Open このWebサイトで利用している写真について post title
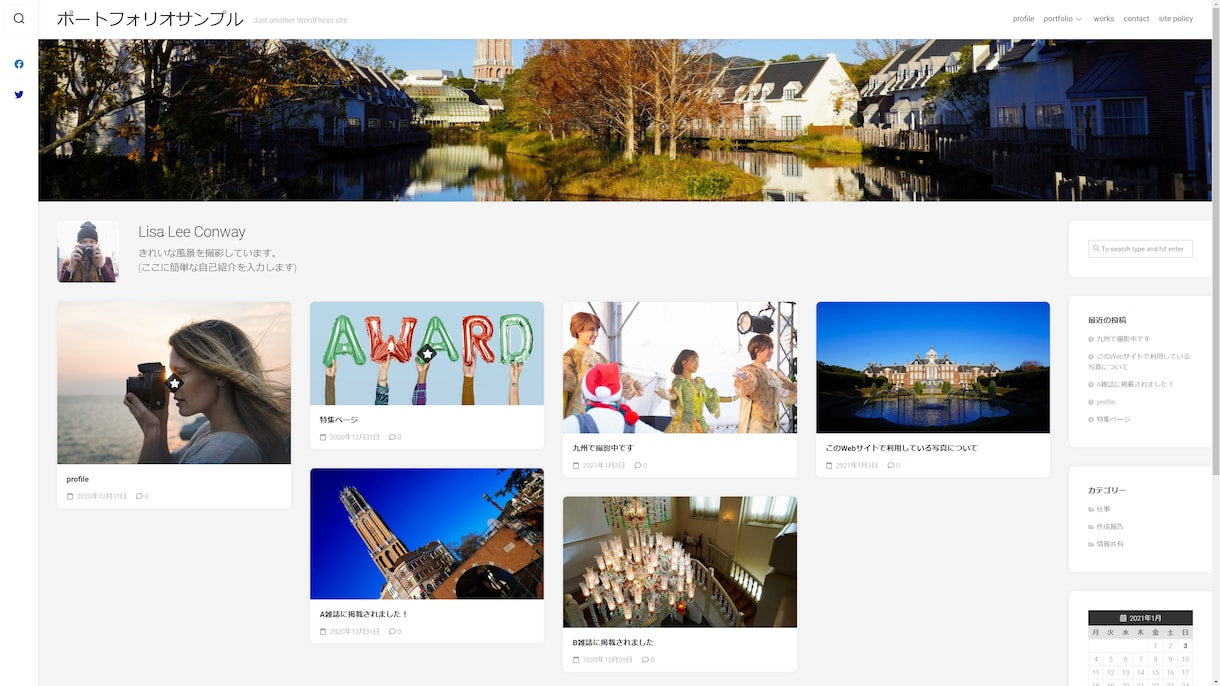 click(x=901, y=448)
